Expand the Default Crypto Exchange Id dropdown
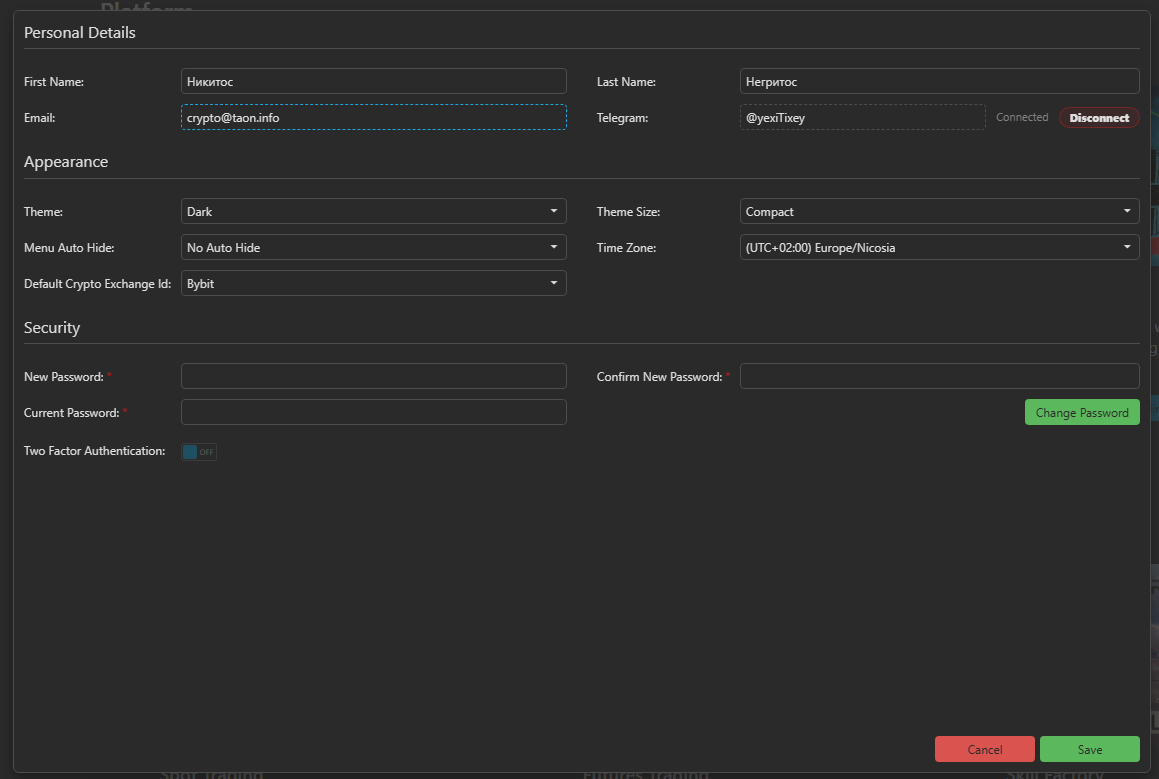Viewport: 1159px width, 779px height. (373, 283)
